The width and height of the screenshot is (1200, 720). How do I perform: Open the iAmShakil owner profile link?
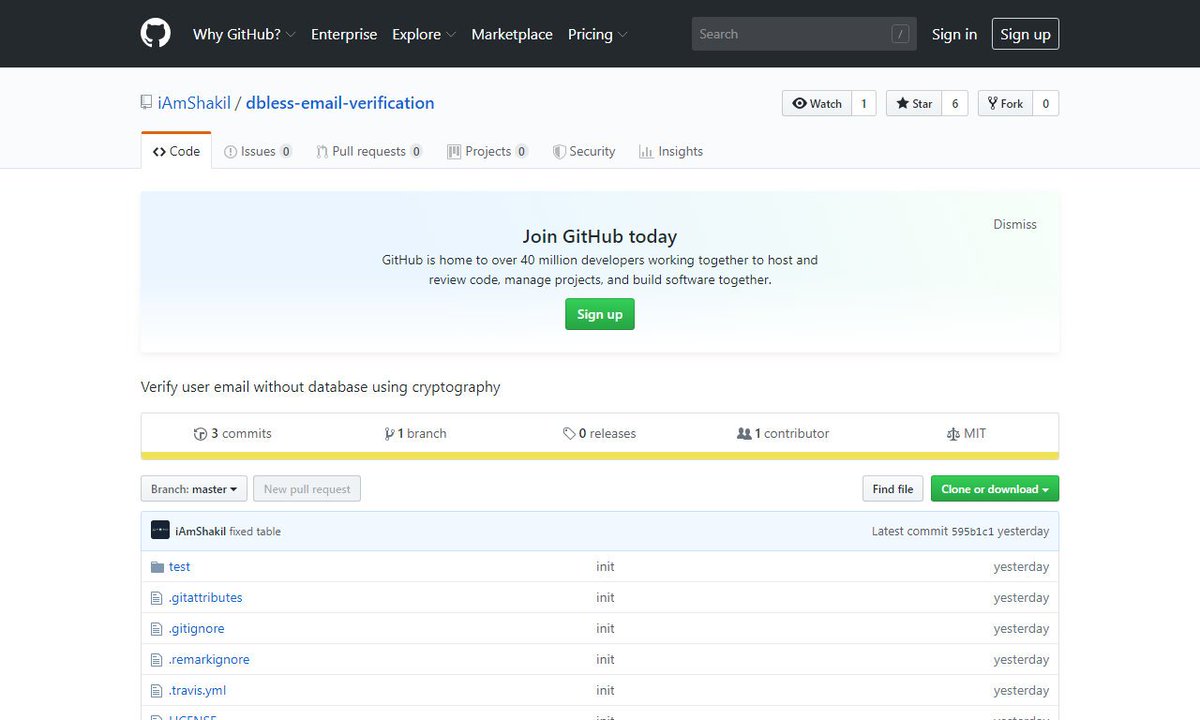click(194, 103)
